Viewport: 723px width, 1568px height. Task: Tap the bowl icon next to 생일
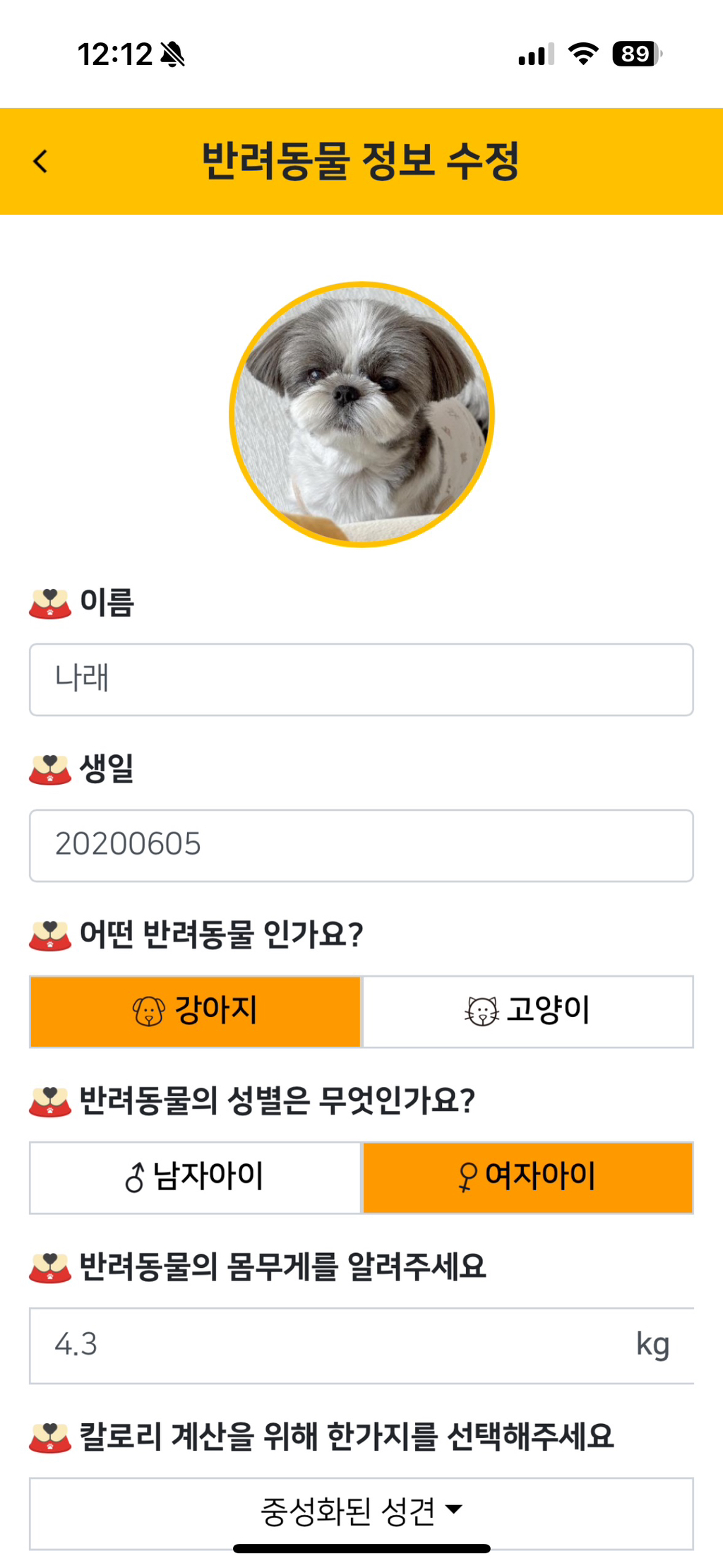click(x=49, y=769)
